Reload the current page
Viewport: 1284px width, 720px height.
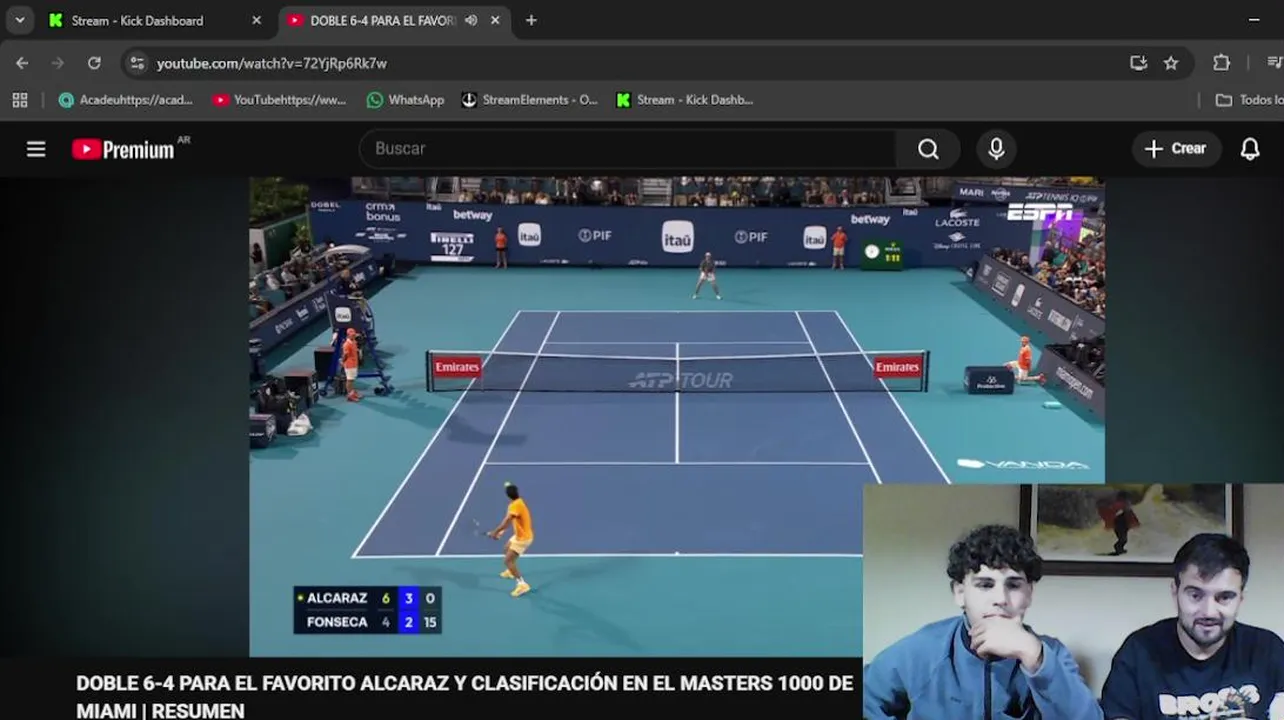94,63
